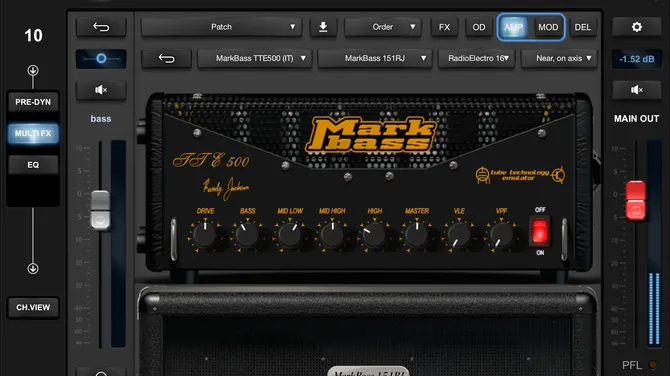Toggle the FX module

click(444, 27)
